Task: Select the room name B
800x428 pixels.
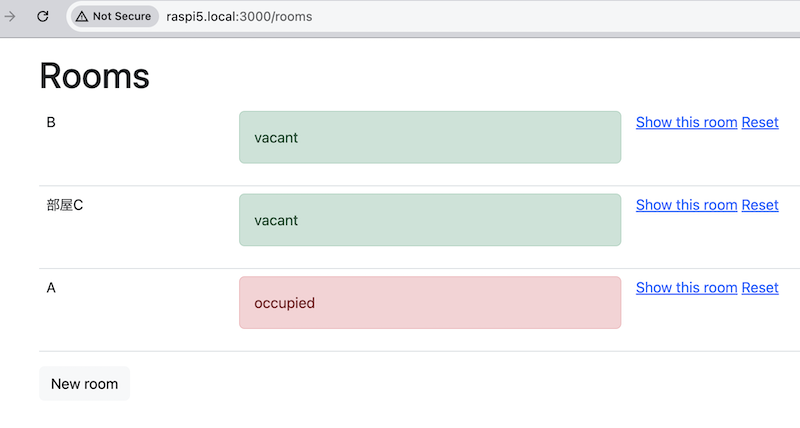Action: pos(51,123)
